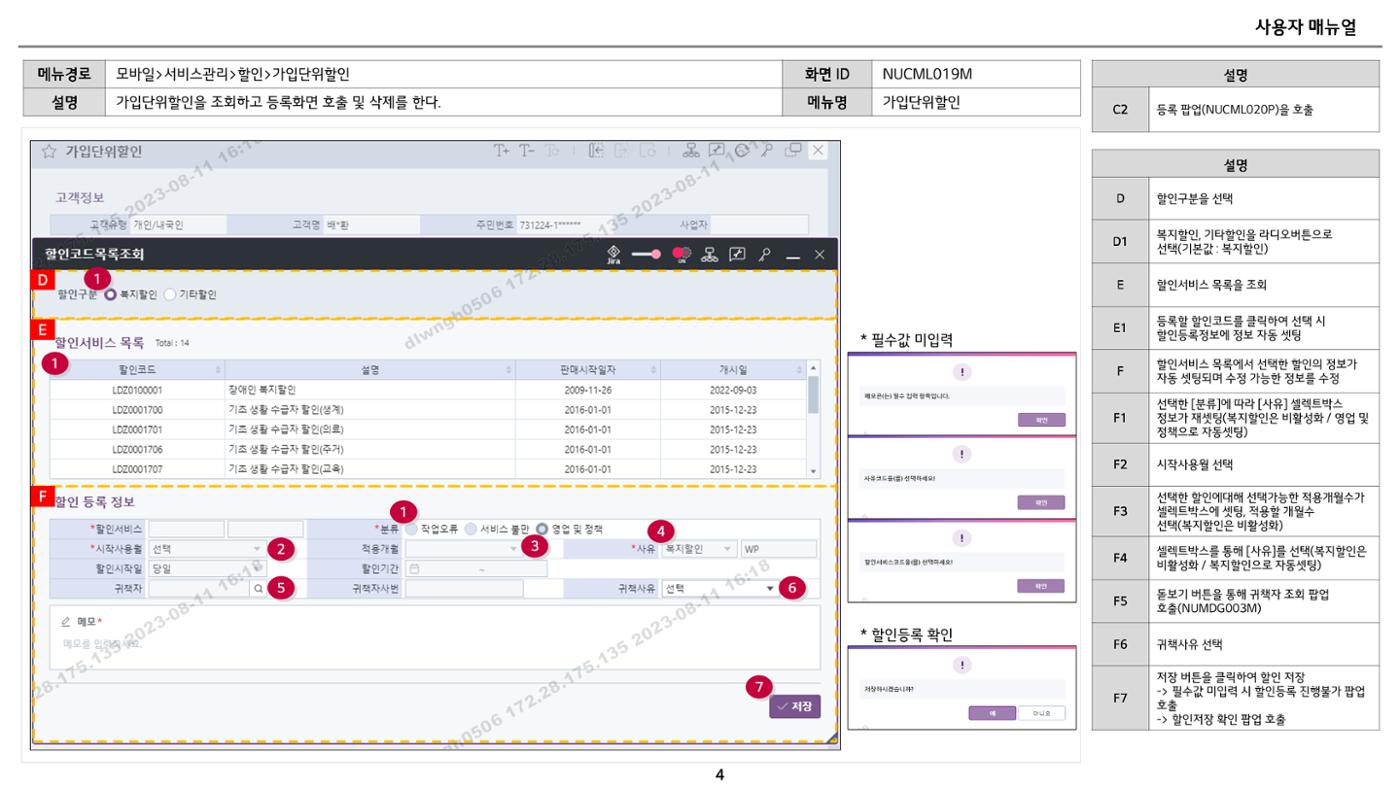The height and width of the screenshot is (788, 1400).
Task: Click the calendar icon in 할인기간 field
Action: pos(415,569)
